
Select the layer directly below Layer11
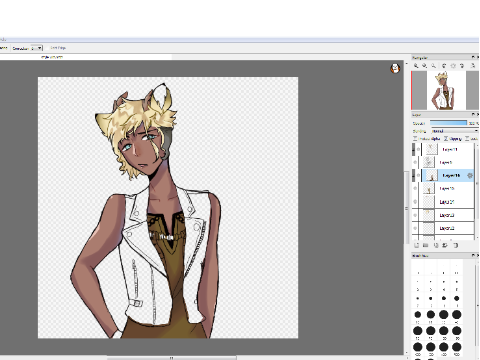[443, 162]
